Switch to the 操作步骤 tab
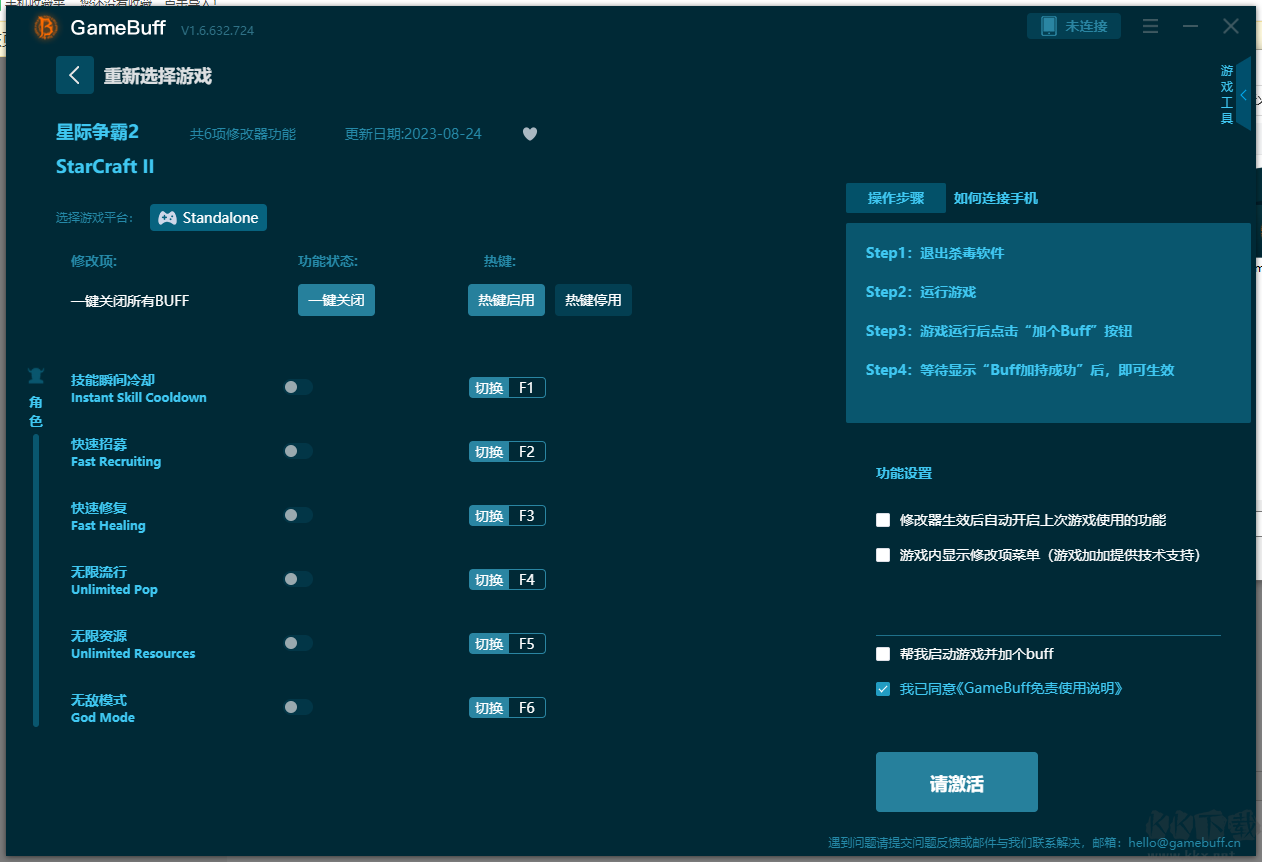1262x862 pixels. 896,198
